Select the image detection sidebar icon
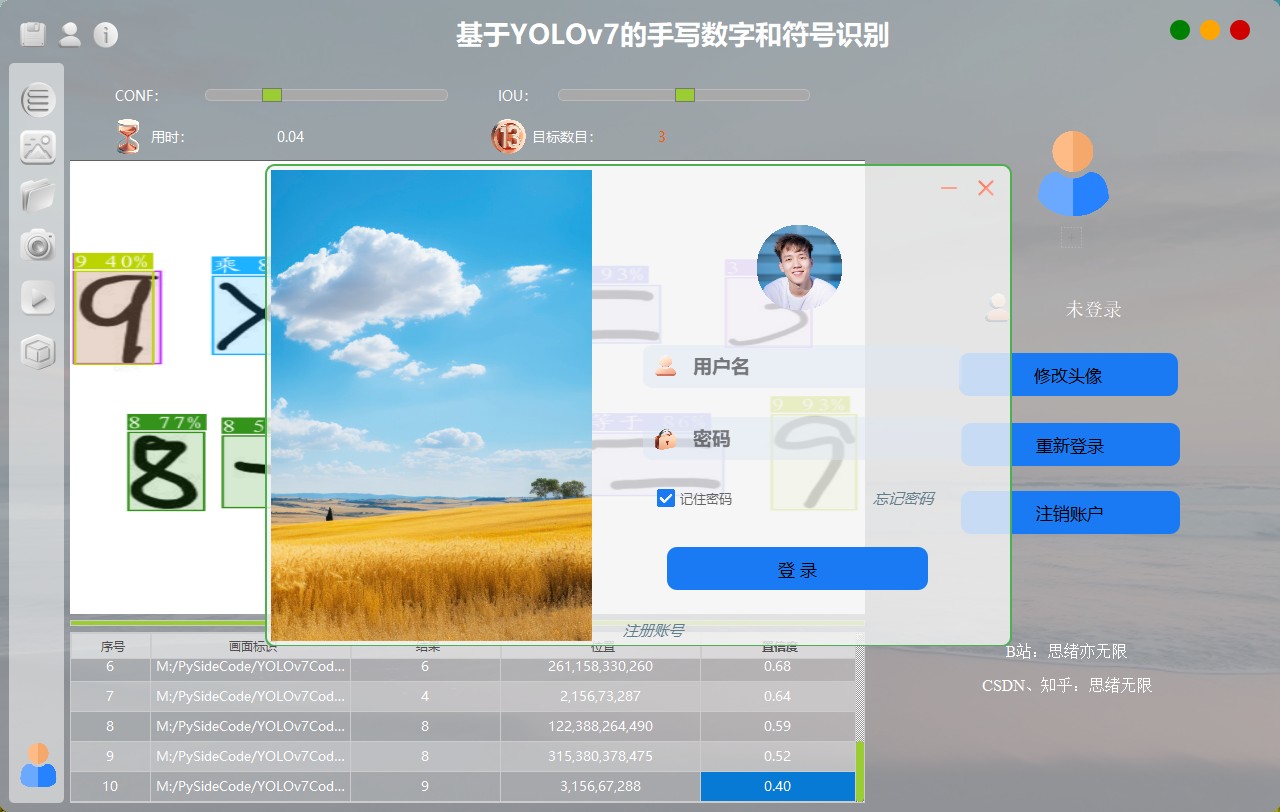This screenshot has height=812, width=1280. point(38,148)
